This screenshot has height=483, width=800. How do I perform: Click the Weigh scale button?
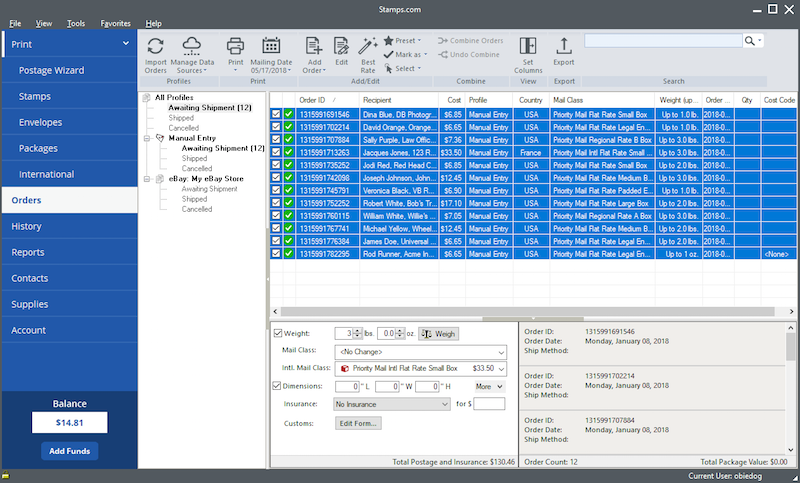point(439,334)
